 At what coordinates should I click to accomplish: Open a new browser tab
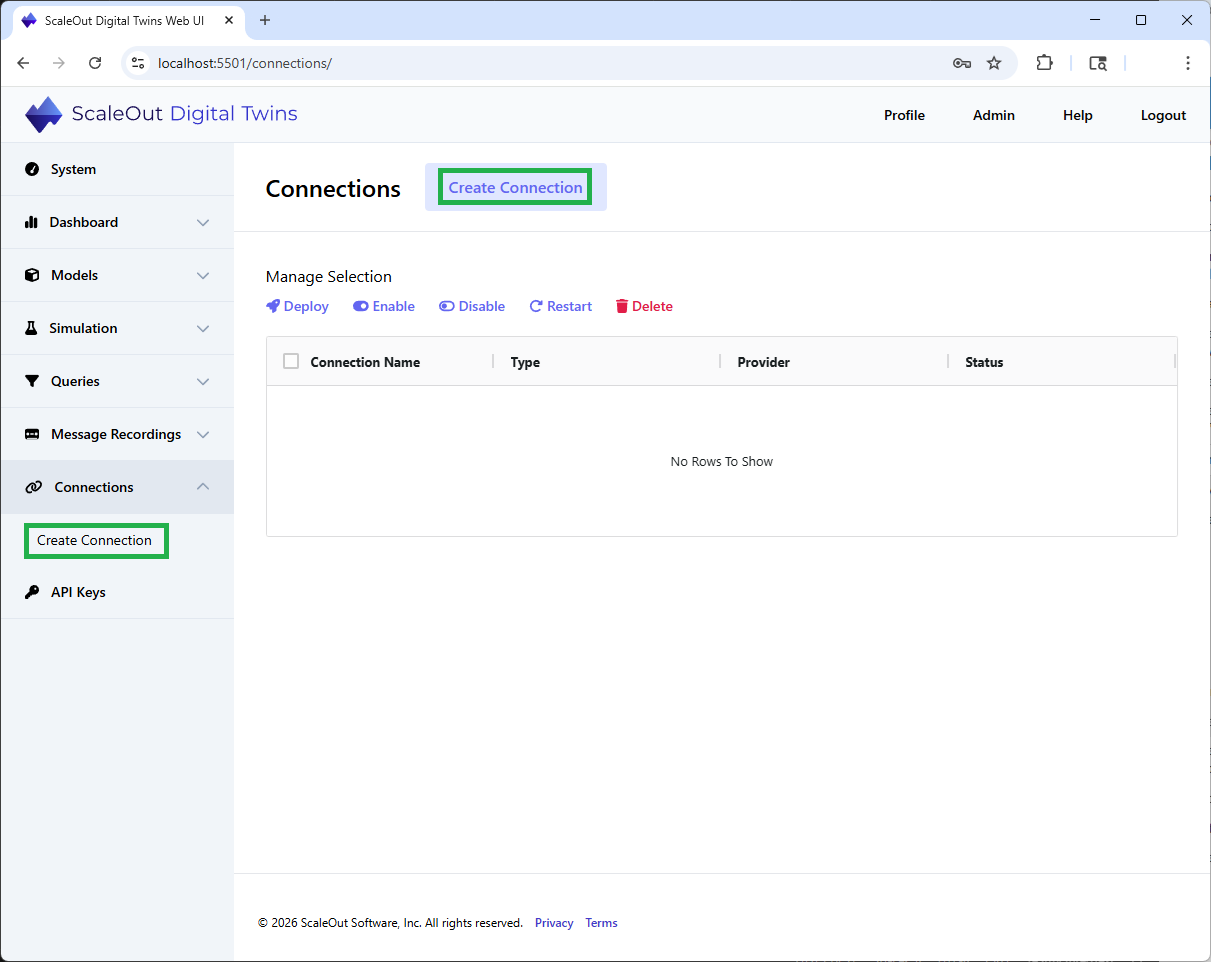tap(265, 20)
